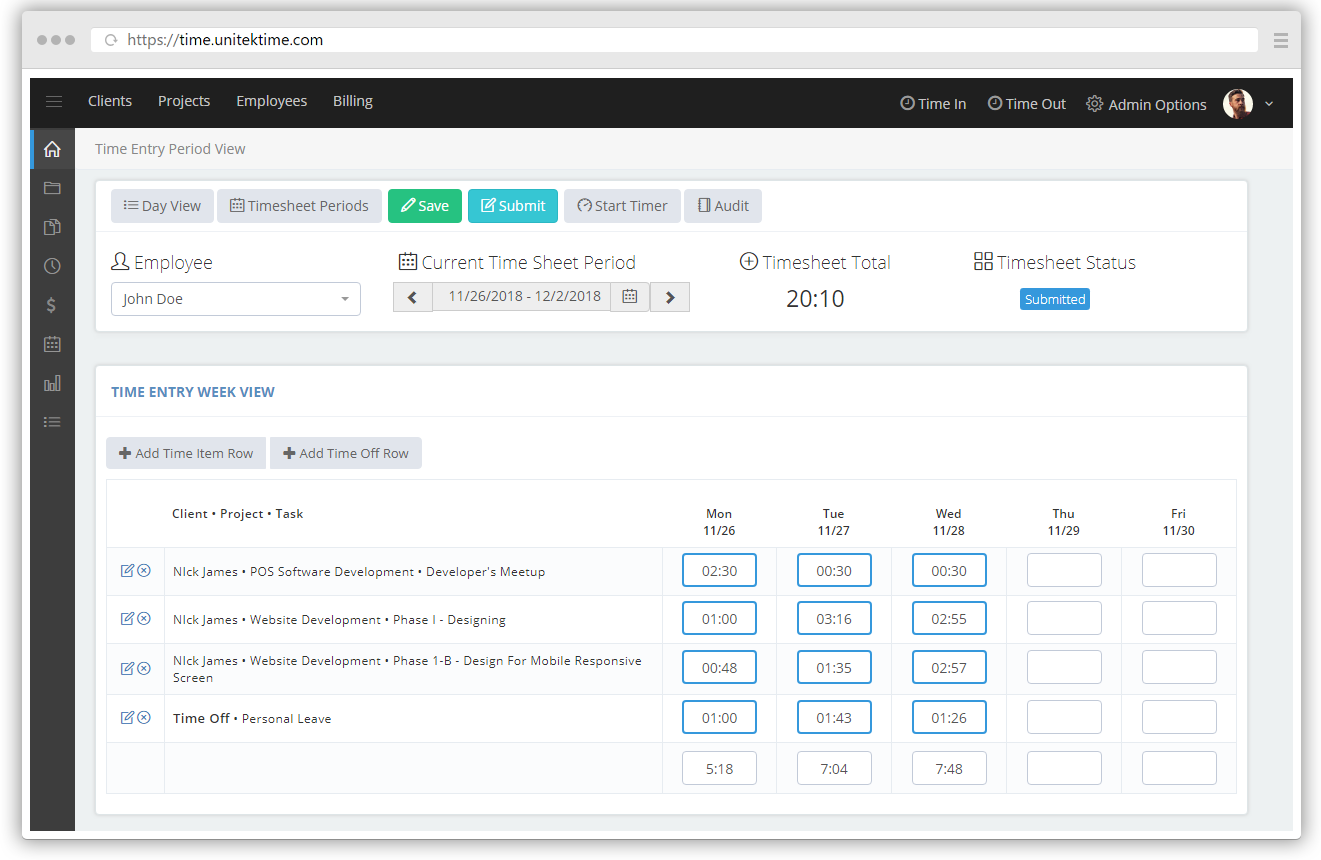Open the Employees menu
The image size is (1321, 860).
tap(271, 101)
